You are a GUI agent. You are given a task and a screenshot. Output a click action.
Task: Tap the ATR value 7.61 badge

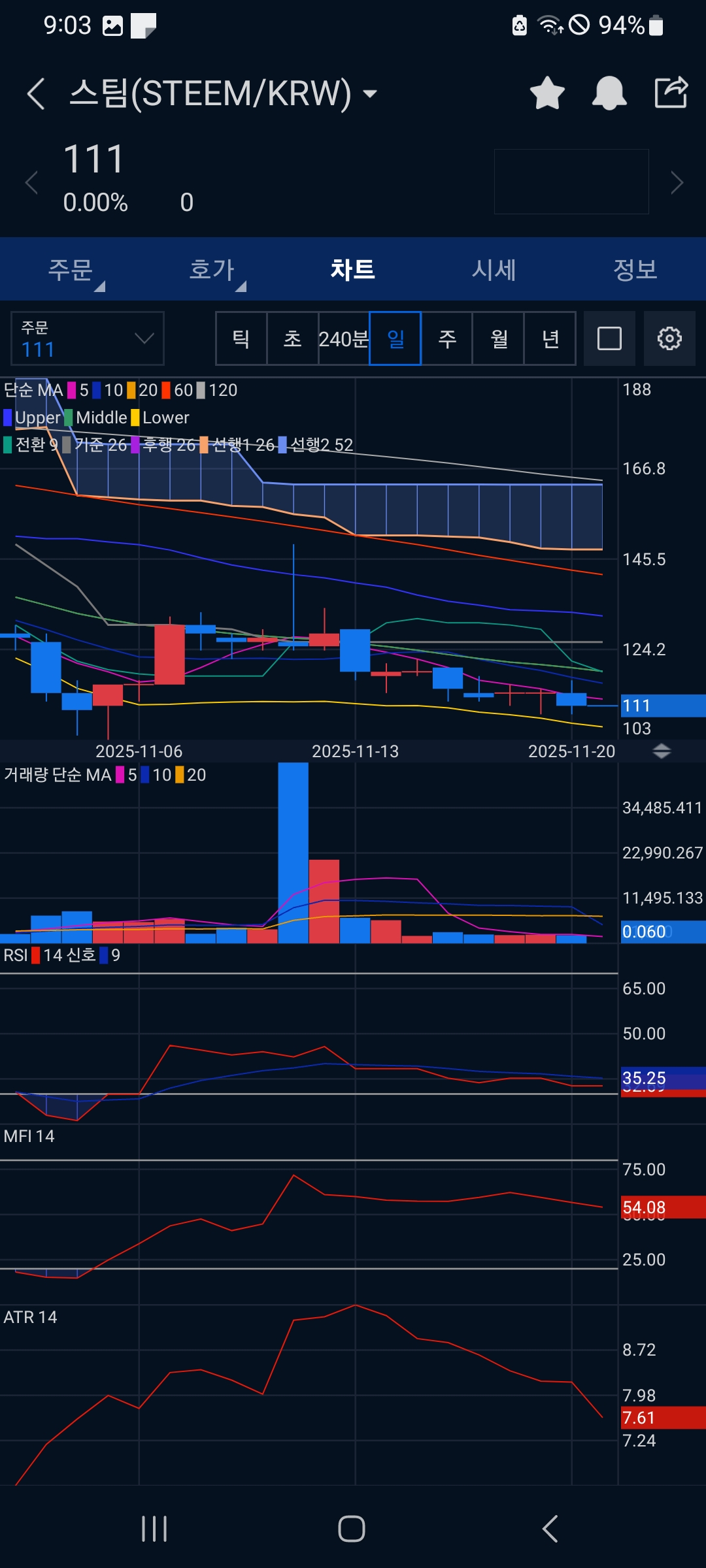click(x=663, y=1418)
